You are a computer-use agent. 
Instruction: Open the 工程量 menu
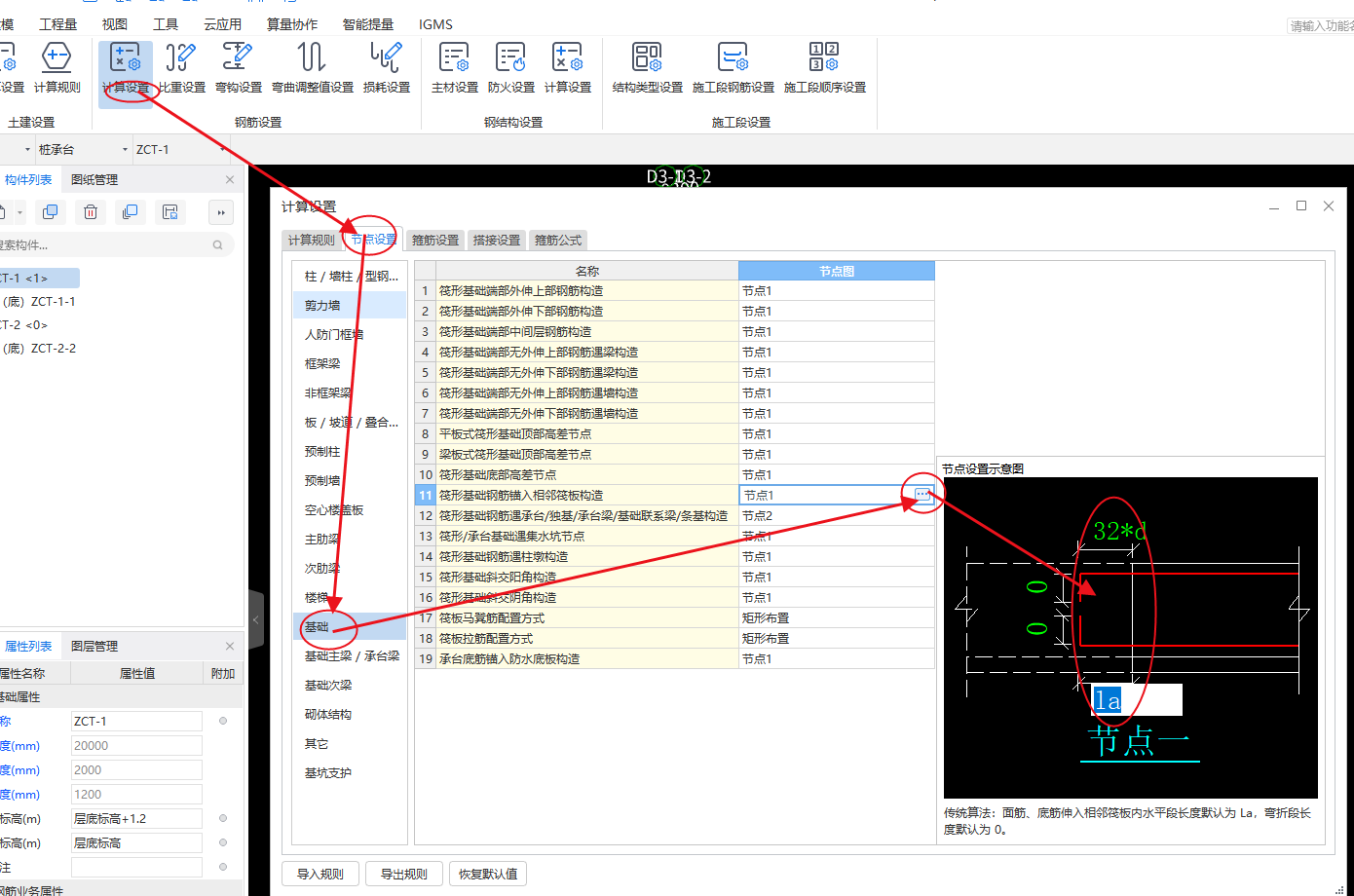pyautogui.click(x=57, y=24)
